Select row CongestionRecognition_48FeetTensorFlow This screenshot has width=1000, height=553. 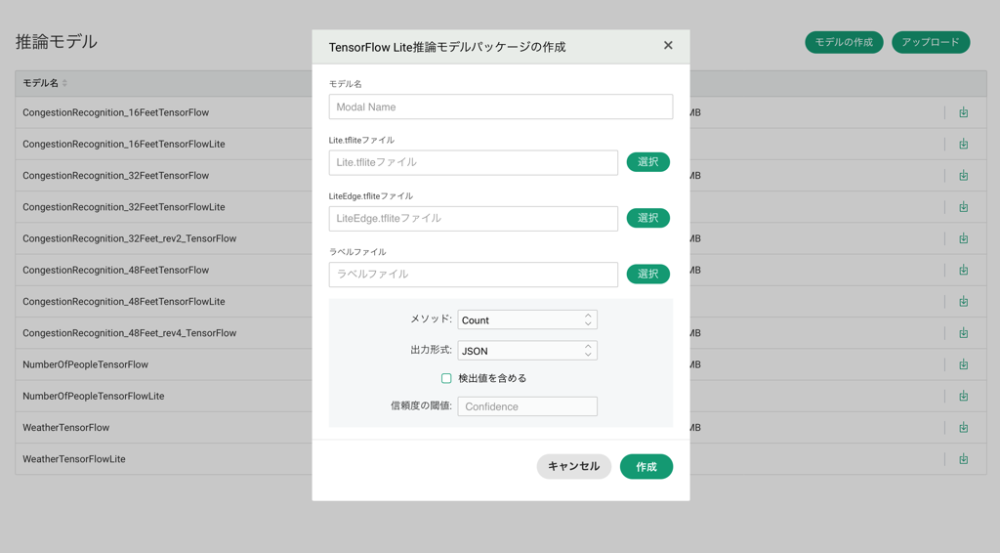[x=501, y=270]
